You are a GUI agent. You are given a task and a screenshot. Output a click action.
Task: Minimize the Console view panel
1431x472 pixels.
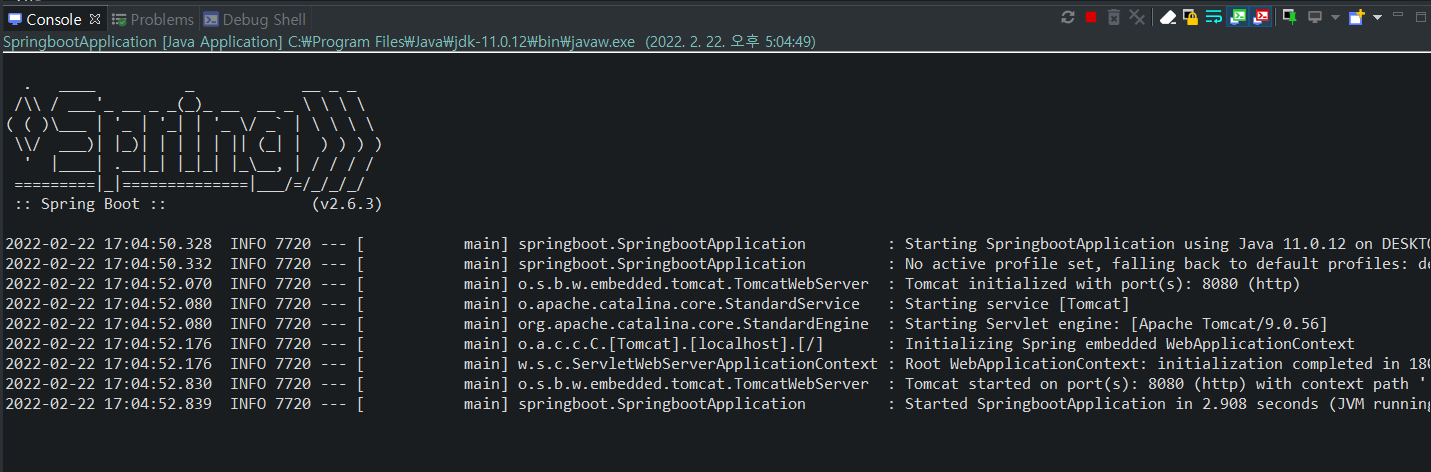tap(1397, 14)
